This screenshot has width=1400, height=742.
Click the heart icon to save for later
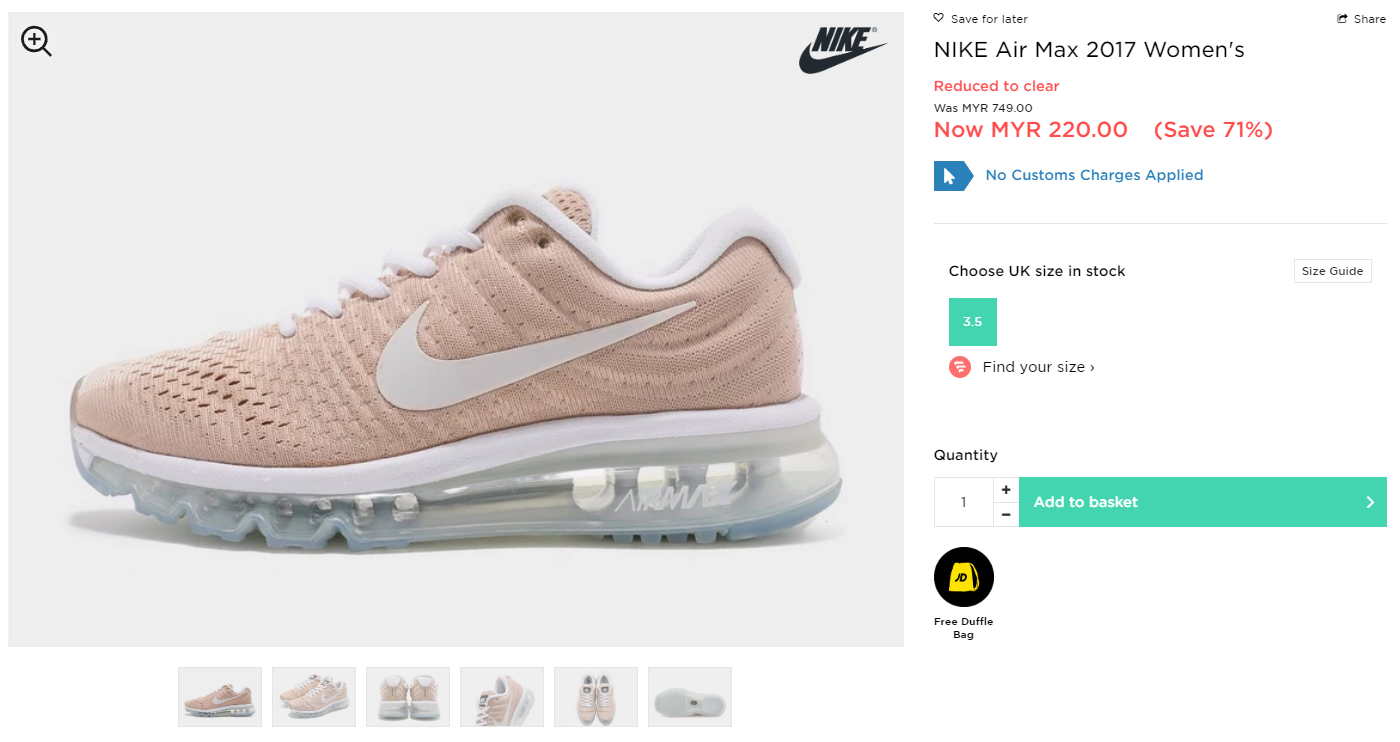938,18
